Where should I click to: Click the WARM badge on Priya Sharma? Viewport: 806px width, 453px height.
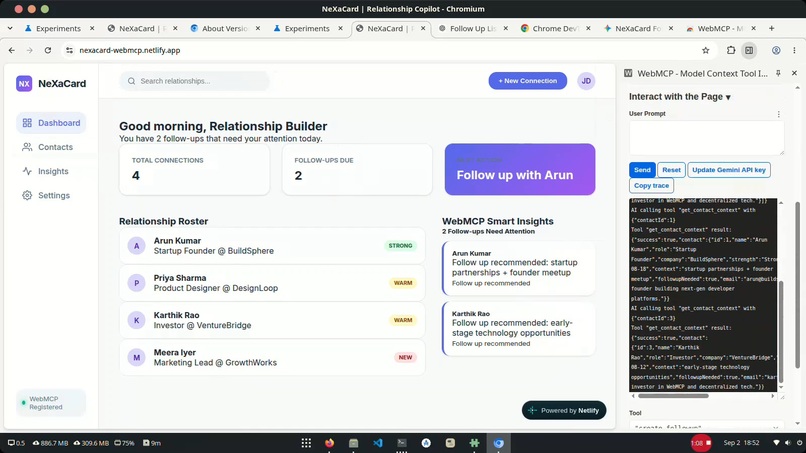tap(402, 283)
